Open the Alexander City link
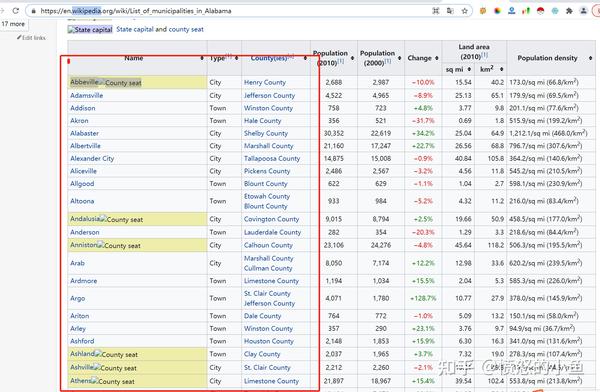This screenshot has width=600, height=392. (x=92, y=158)
